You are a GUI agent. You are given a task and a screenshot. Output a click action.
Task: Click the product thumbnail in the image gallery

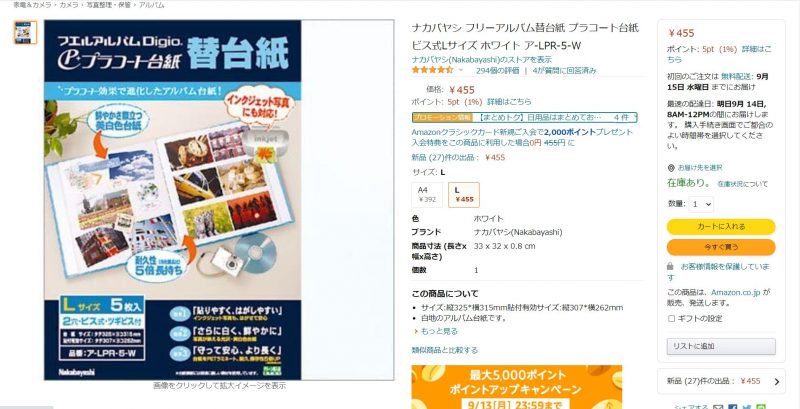pyautogui.click(x=25, y=32)
